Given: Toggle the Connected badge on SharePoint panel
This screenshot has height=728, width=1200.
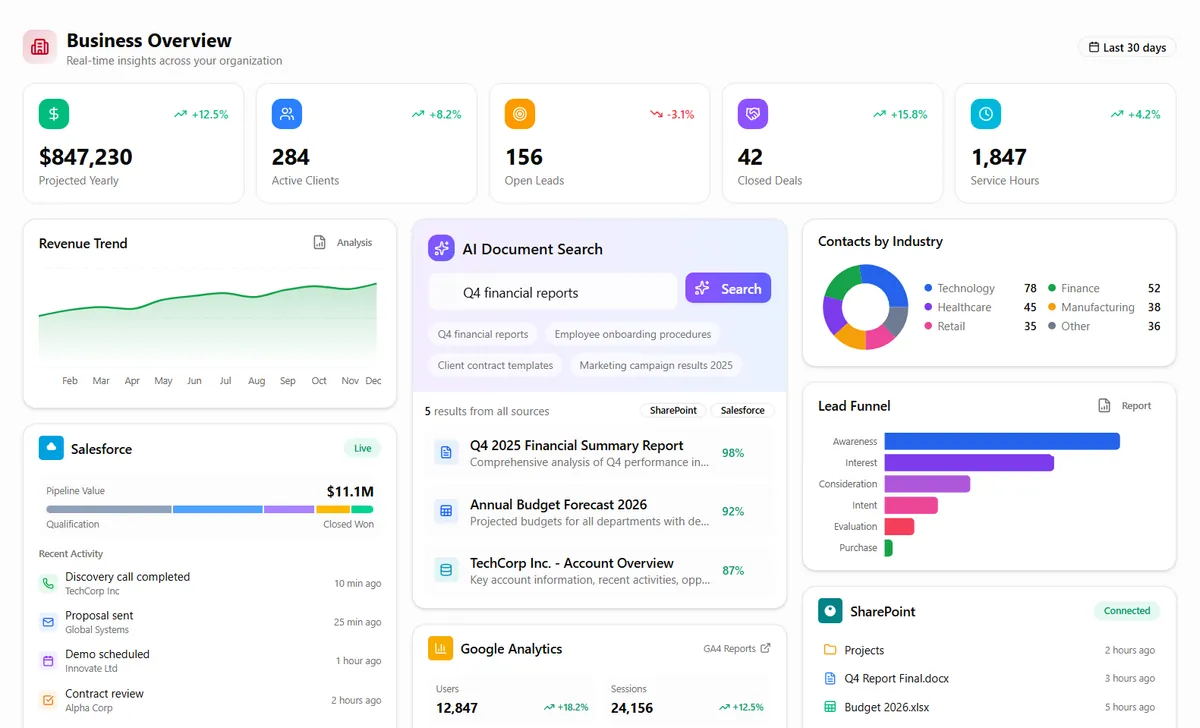Looking at the screenshot, I should coord(1126,610).
